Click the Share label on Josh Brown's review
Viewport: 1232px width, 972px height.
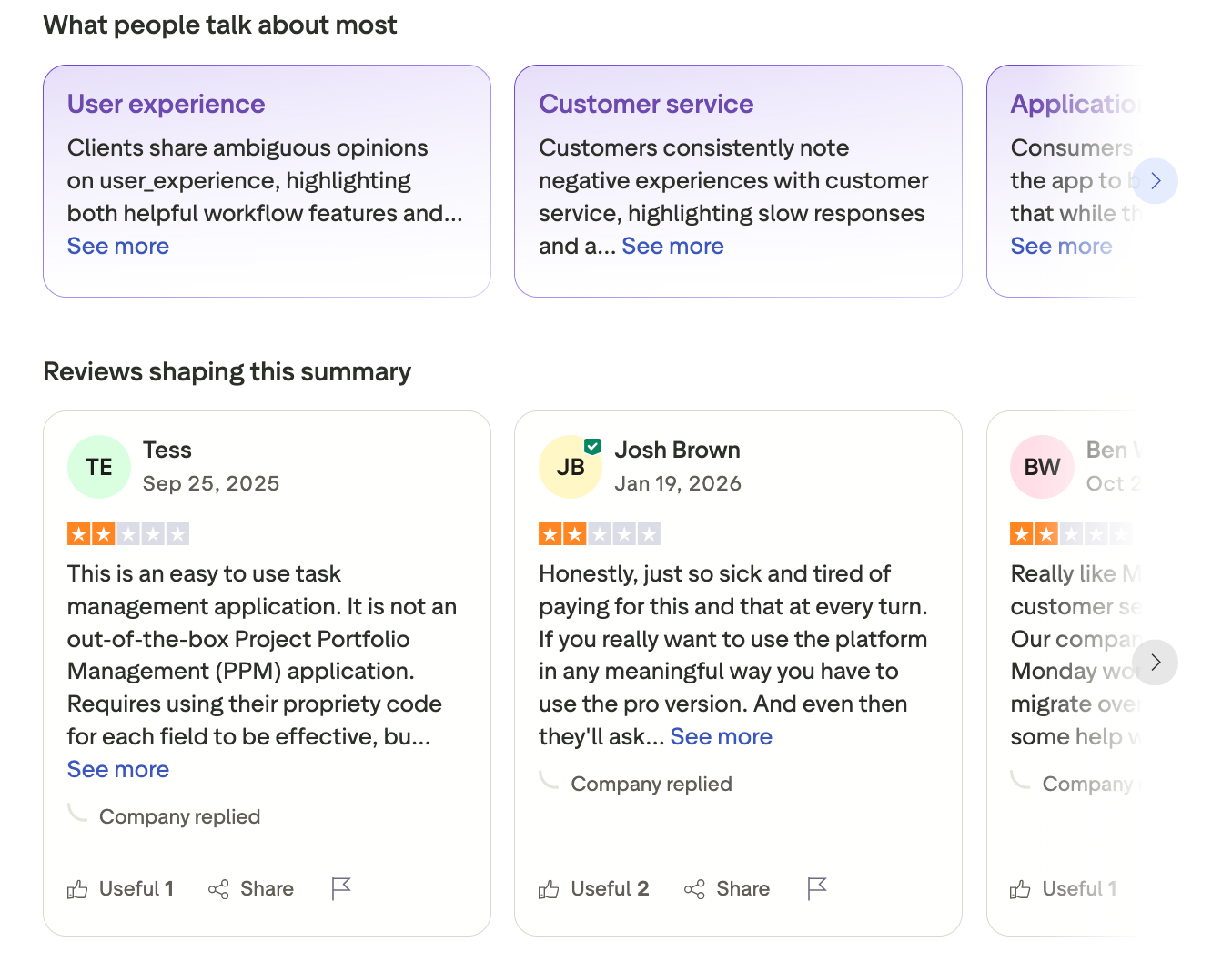click(x=742, y=889)
